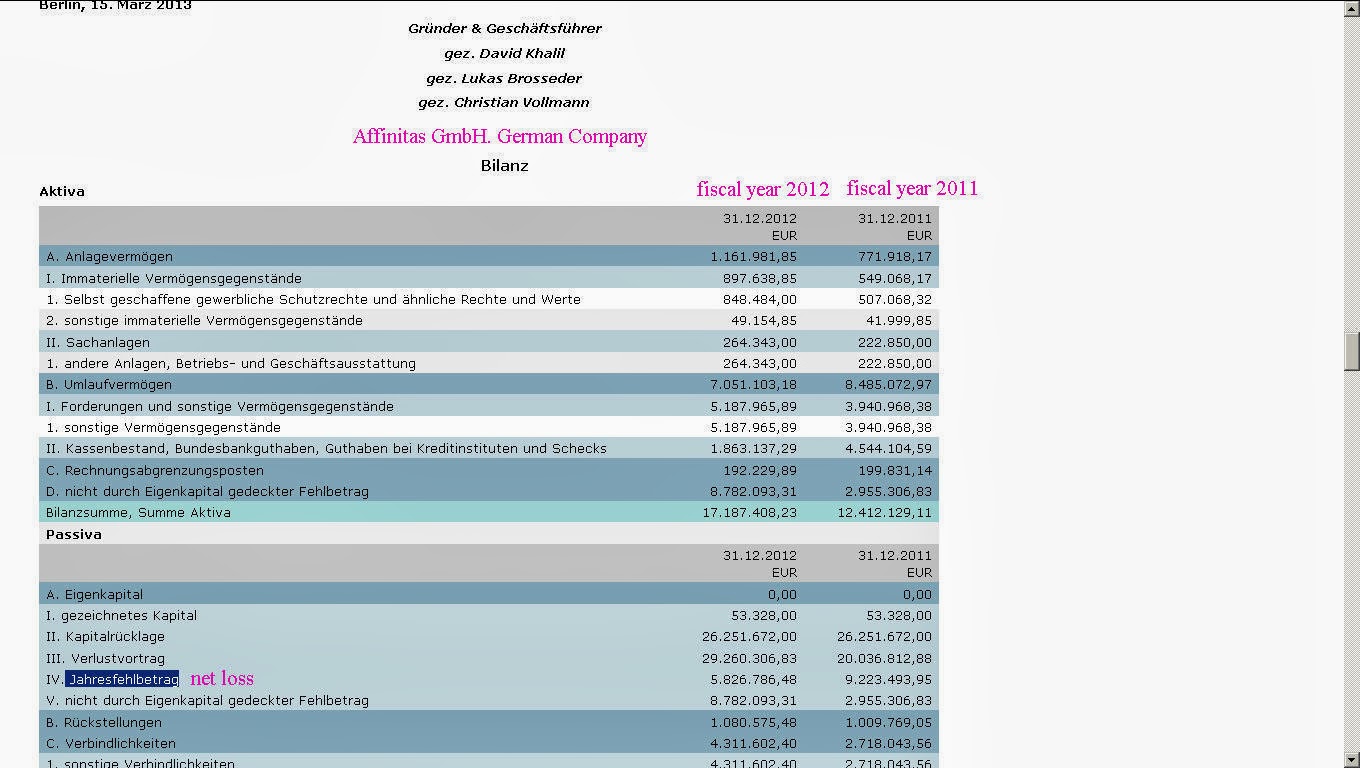This screenshot has width=1360, height=768.
Task: Click 'II. Kassenbestand, Bundesbankguthaben' row label
Action: point(326,448)
